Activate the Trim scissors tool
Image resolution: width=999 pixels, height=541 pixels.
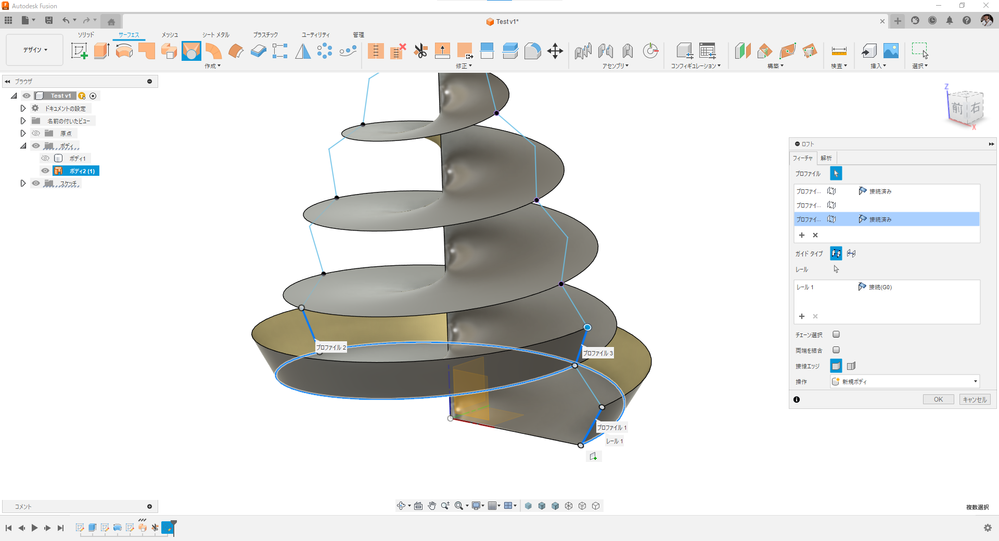coord(420,51)
